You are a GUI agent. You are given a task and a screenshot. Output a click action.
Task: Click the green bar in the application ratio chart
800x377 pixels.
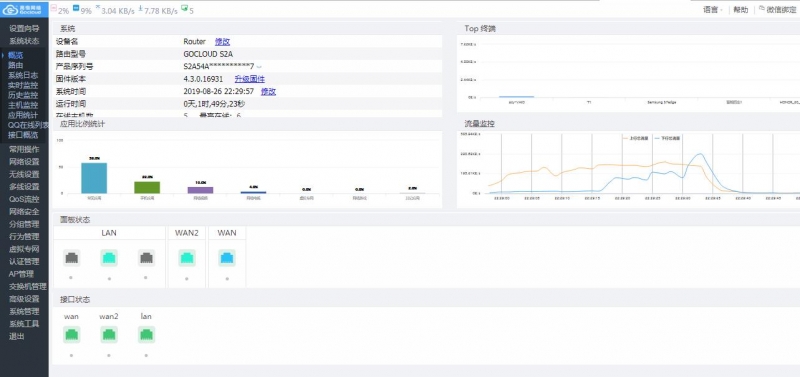pyautogui.click(x=147, y=187)
